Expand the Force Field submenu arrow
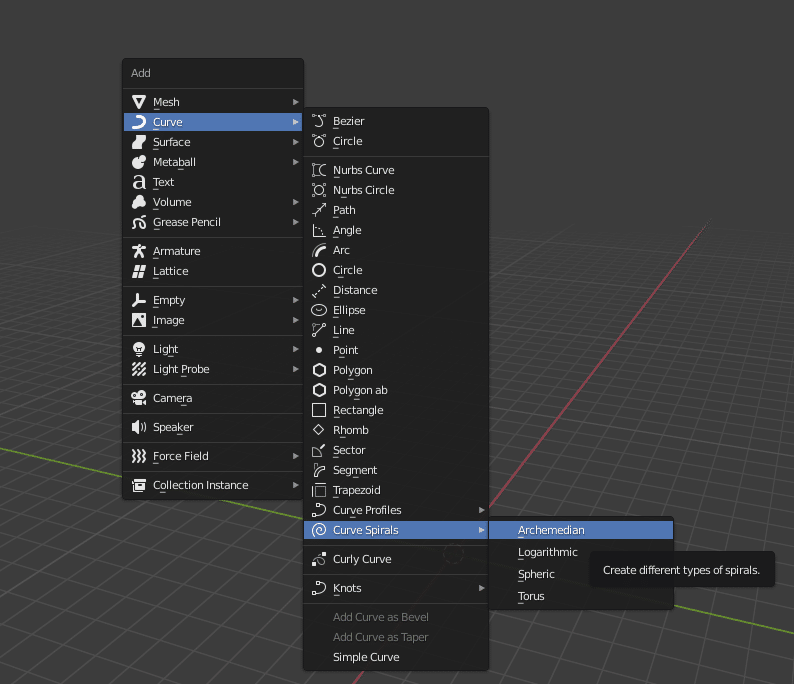This screenshot has height=684, width=794. click(x=296, y=456)
